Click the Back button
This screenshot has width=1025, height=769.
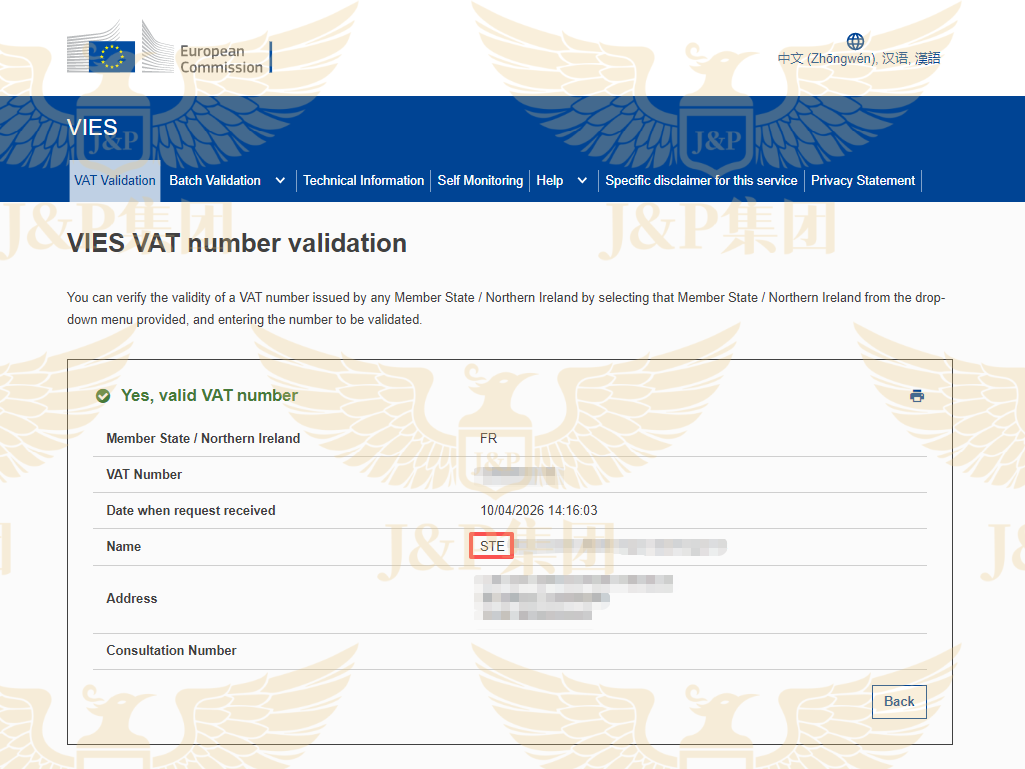898,701
